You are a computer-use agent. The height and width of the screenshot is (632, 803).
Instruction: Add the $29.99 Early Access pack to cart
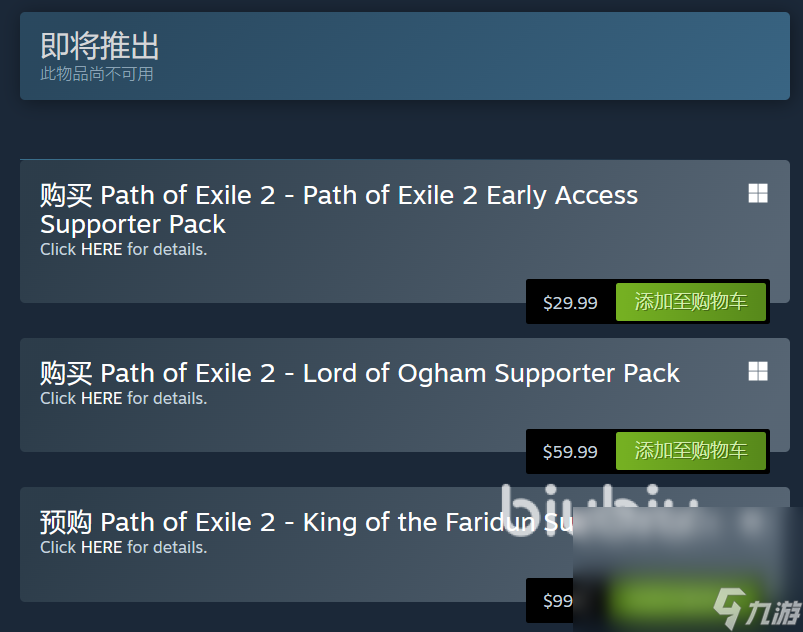click(x=690, y=302)
